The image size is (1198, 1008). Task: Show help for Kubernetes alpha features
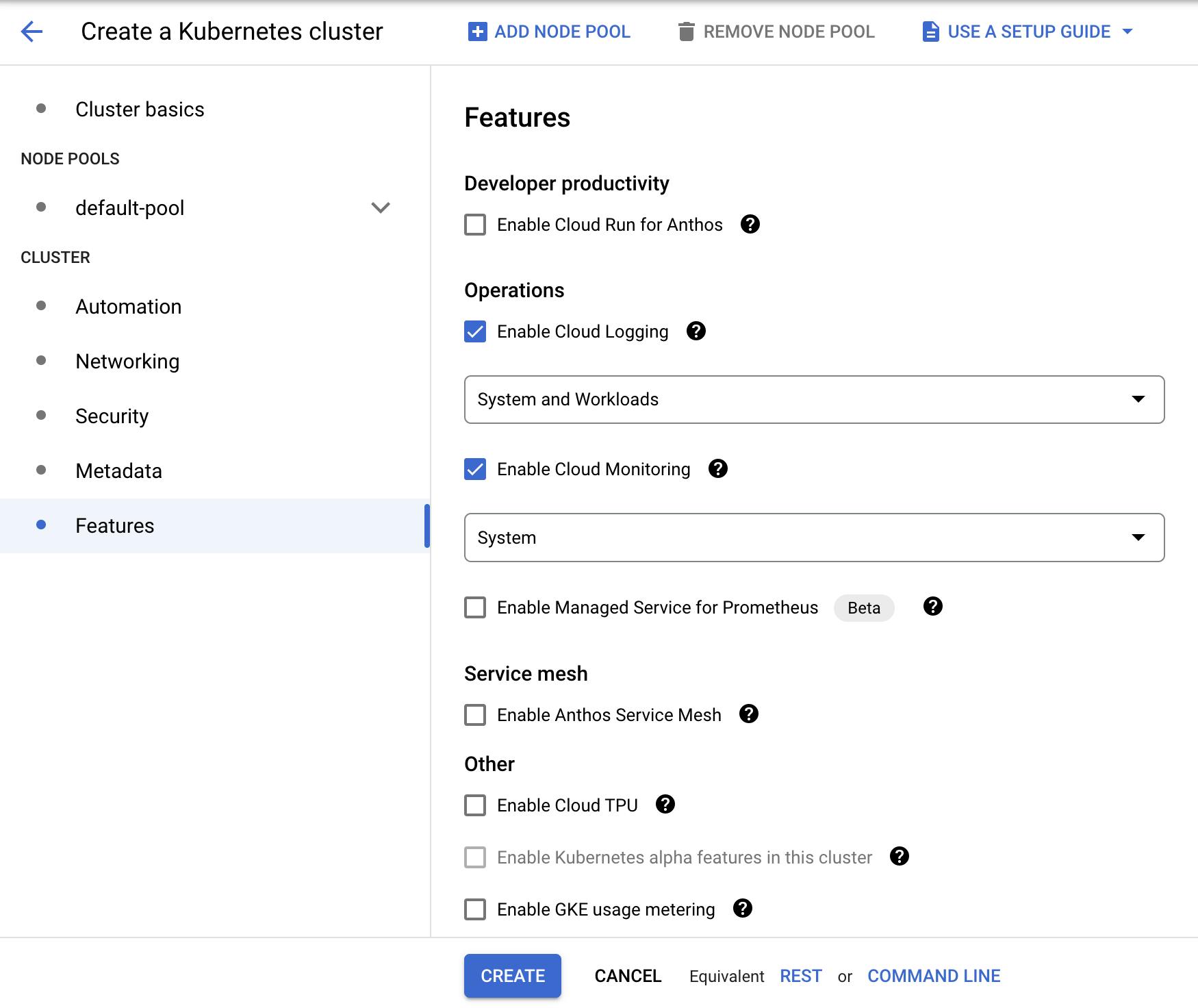tap(900, 857)
